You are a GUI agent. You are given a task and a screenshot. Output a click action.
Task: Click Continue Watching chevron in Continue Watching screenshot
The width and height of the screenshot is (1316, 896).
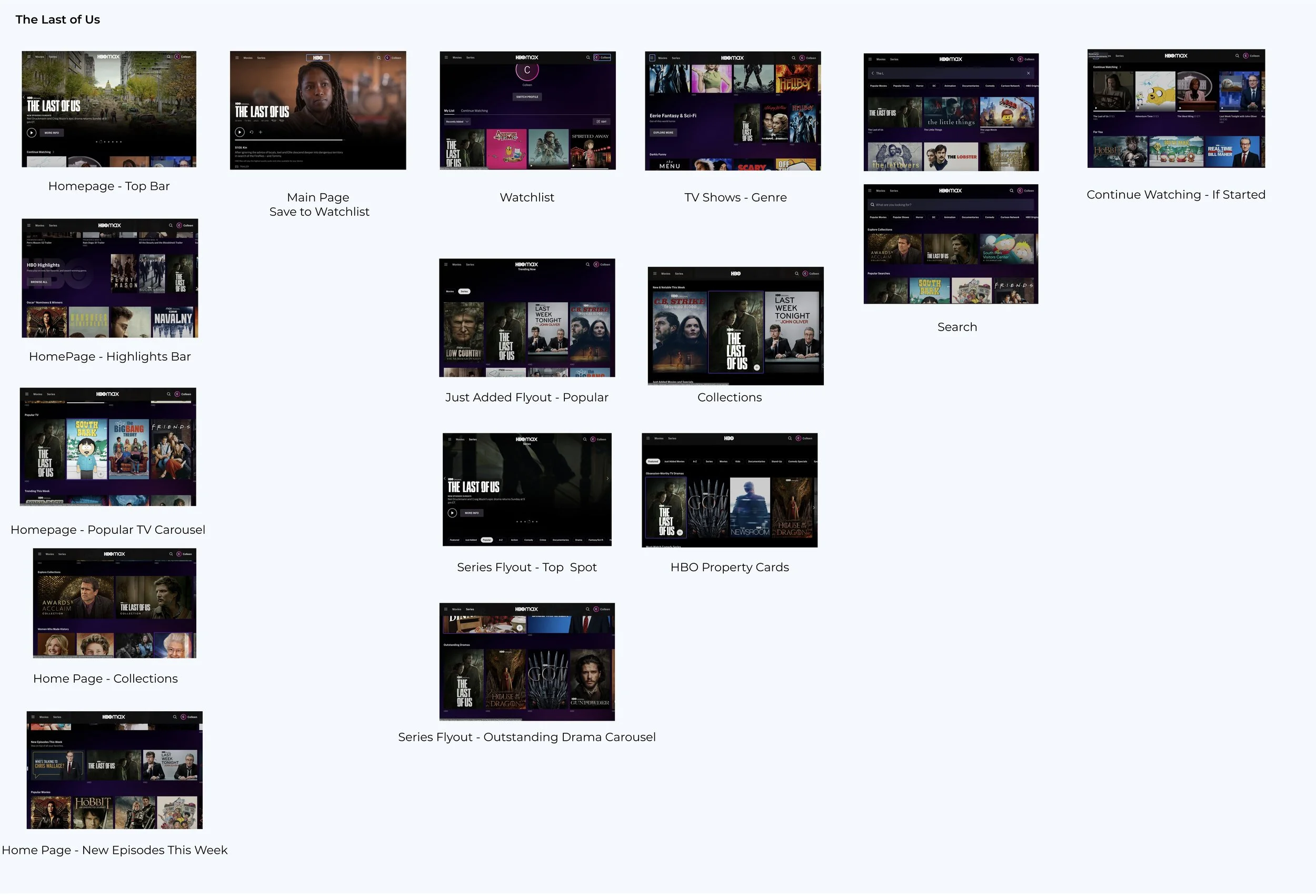click(x=1120, y=67)
